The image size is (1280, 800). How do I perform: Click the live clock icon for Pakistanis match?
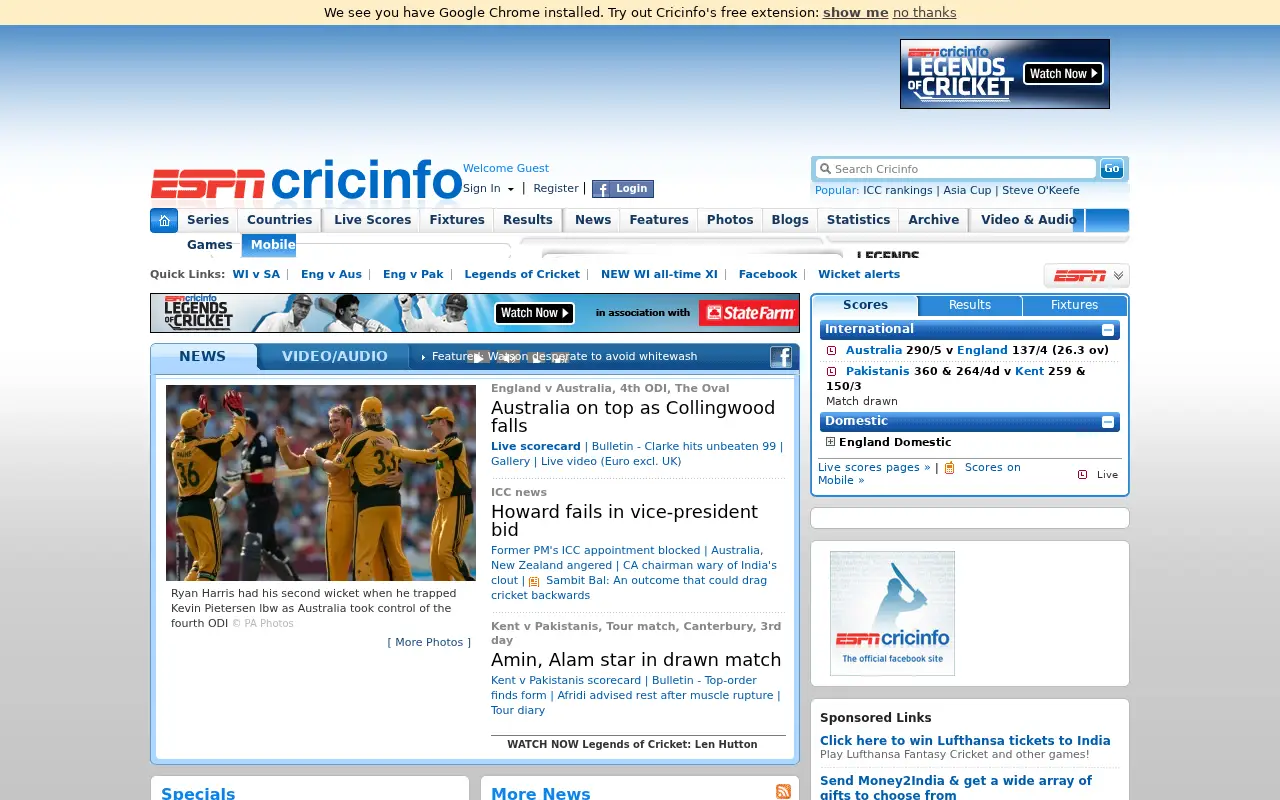831,371
